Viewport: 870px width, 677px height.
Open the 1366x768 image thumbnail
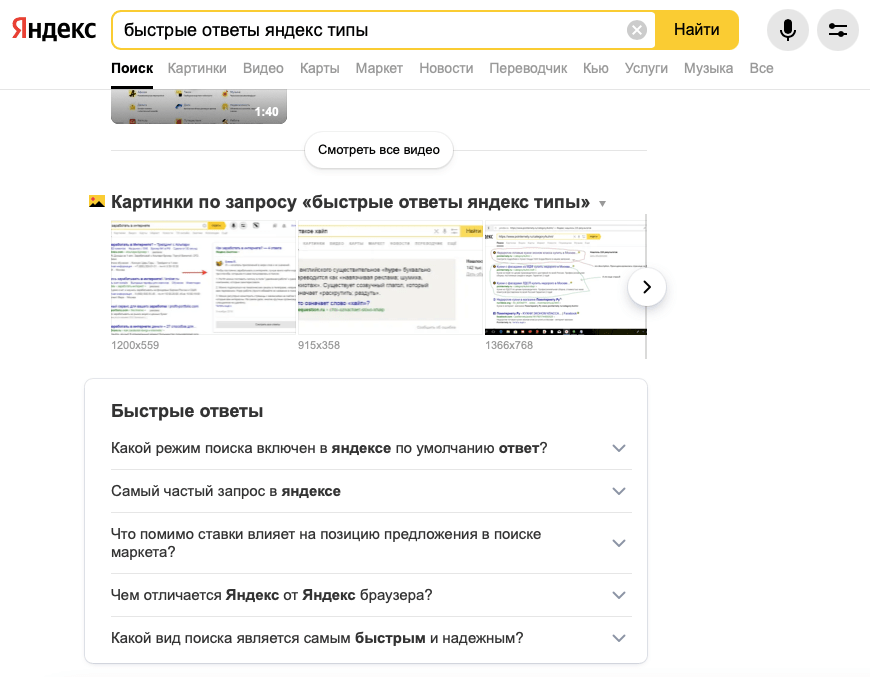click(x=565, y=277)
